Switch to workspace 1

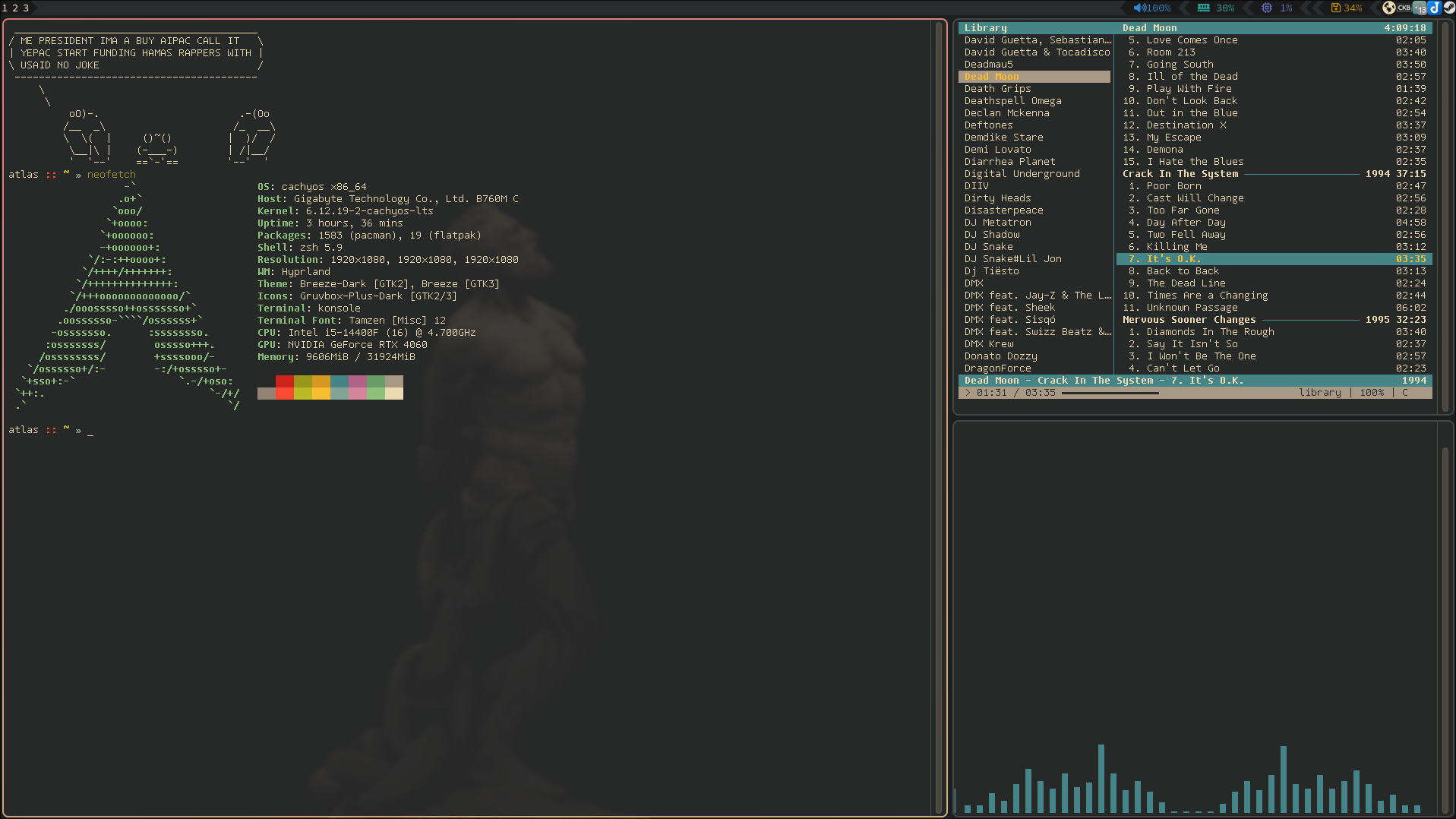coord(5,8)
